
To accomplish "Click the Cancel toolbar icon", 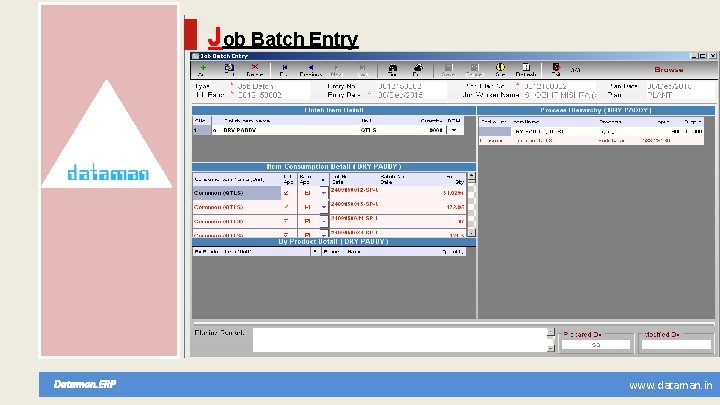I will coord(474,70).
